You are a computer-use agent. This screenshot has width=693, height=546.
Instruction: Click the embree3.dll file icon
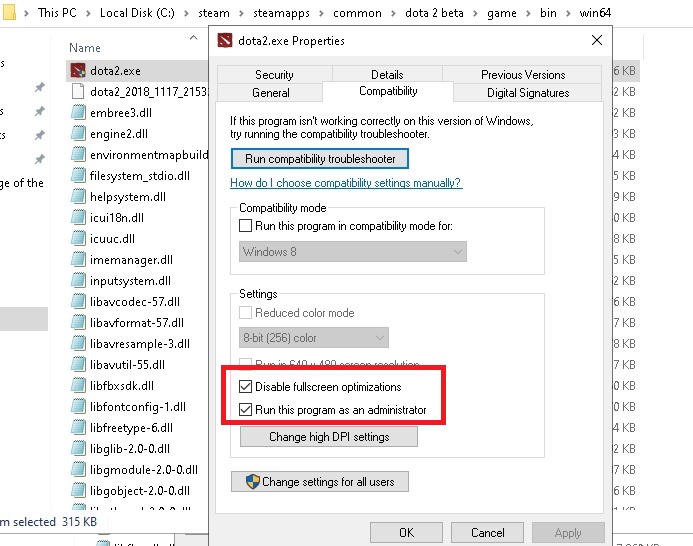[78, 112]
